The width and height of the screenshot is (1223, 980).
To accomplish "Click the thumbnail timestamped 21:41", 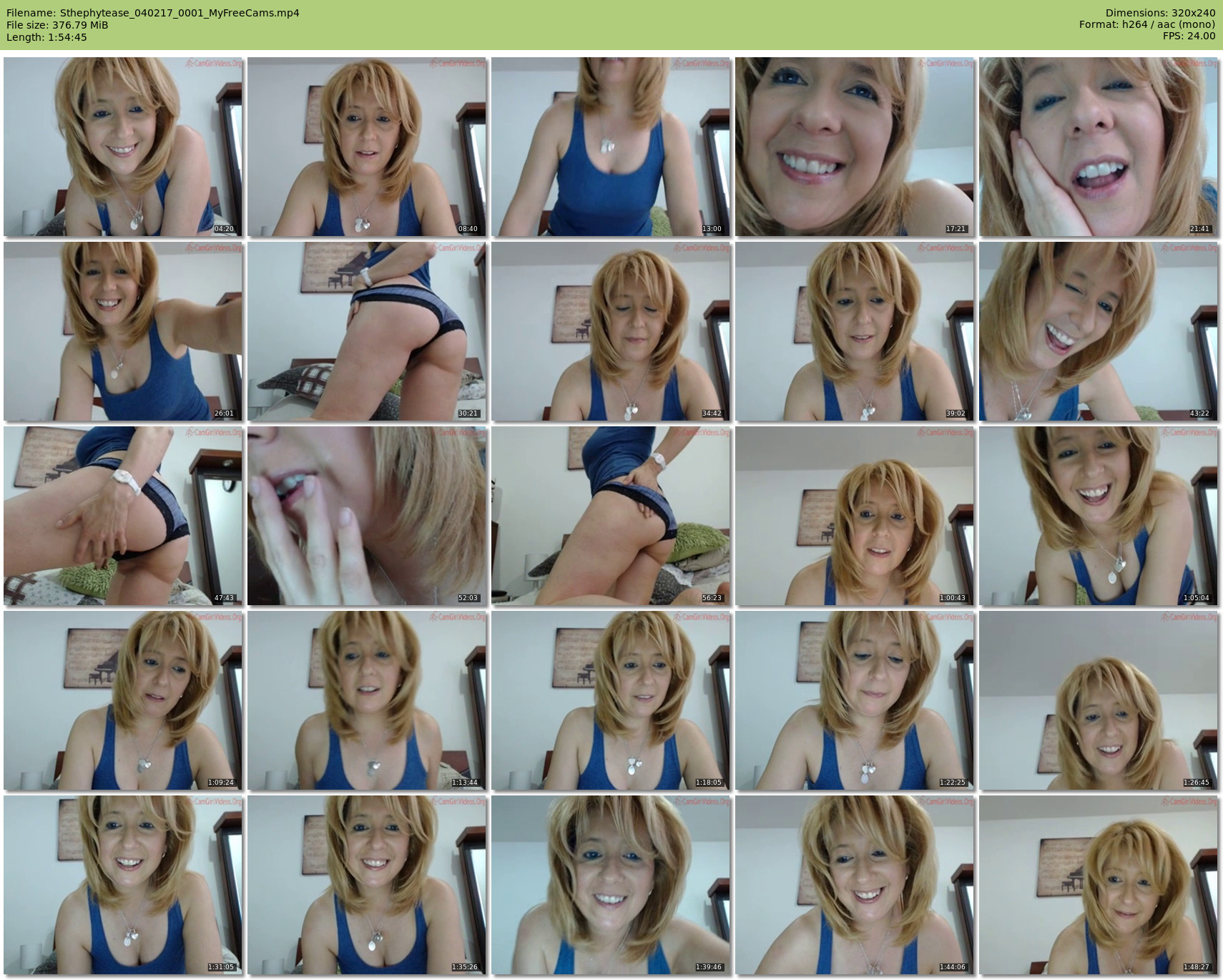I will click(x=1099, y=147).
